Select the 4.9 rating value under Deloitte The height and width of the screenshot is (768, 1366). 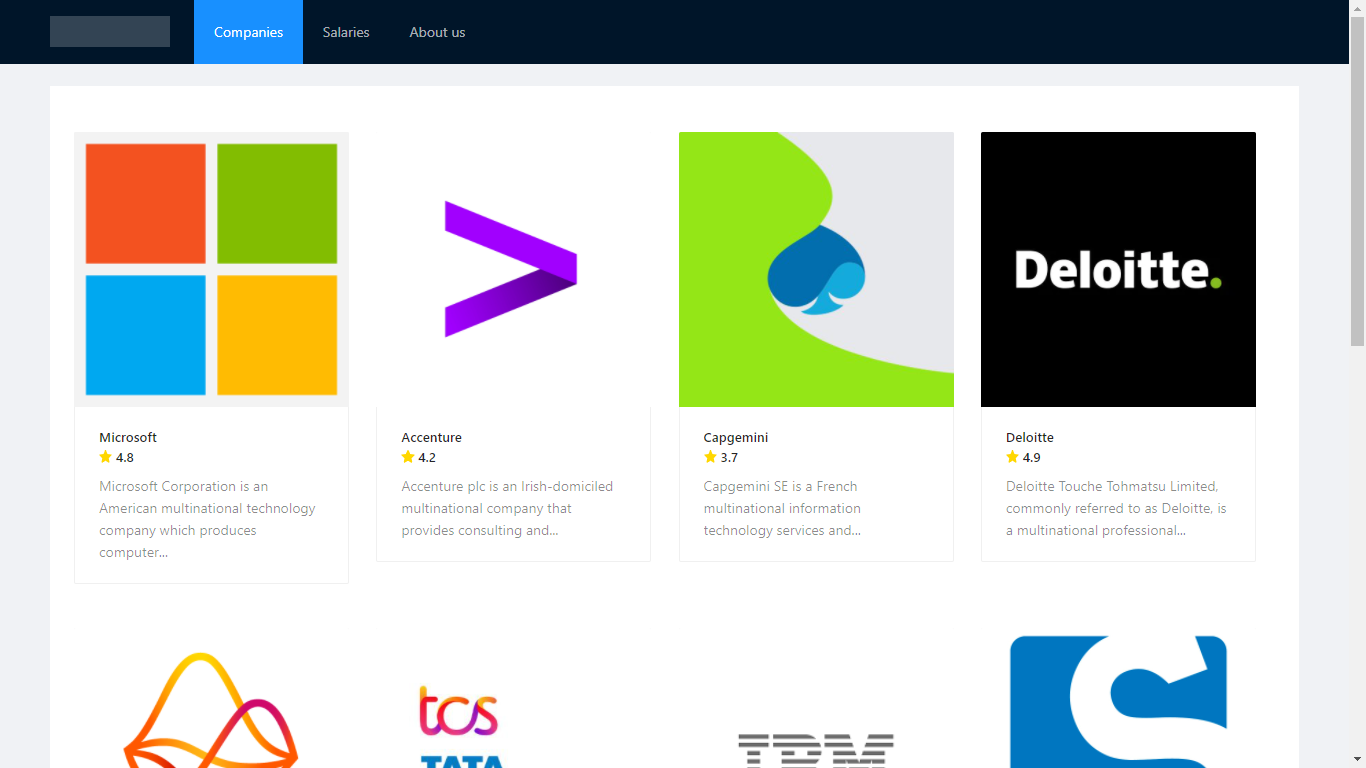(x=1032, y=458)
